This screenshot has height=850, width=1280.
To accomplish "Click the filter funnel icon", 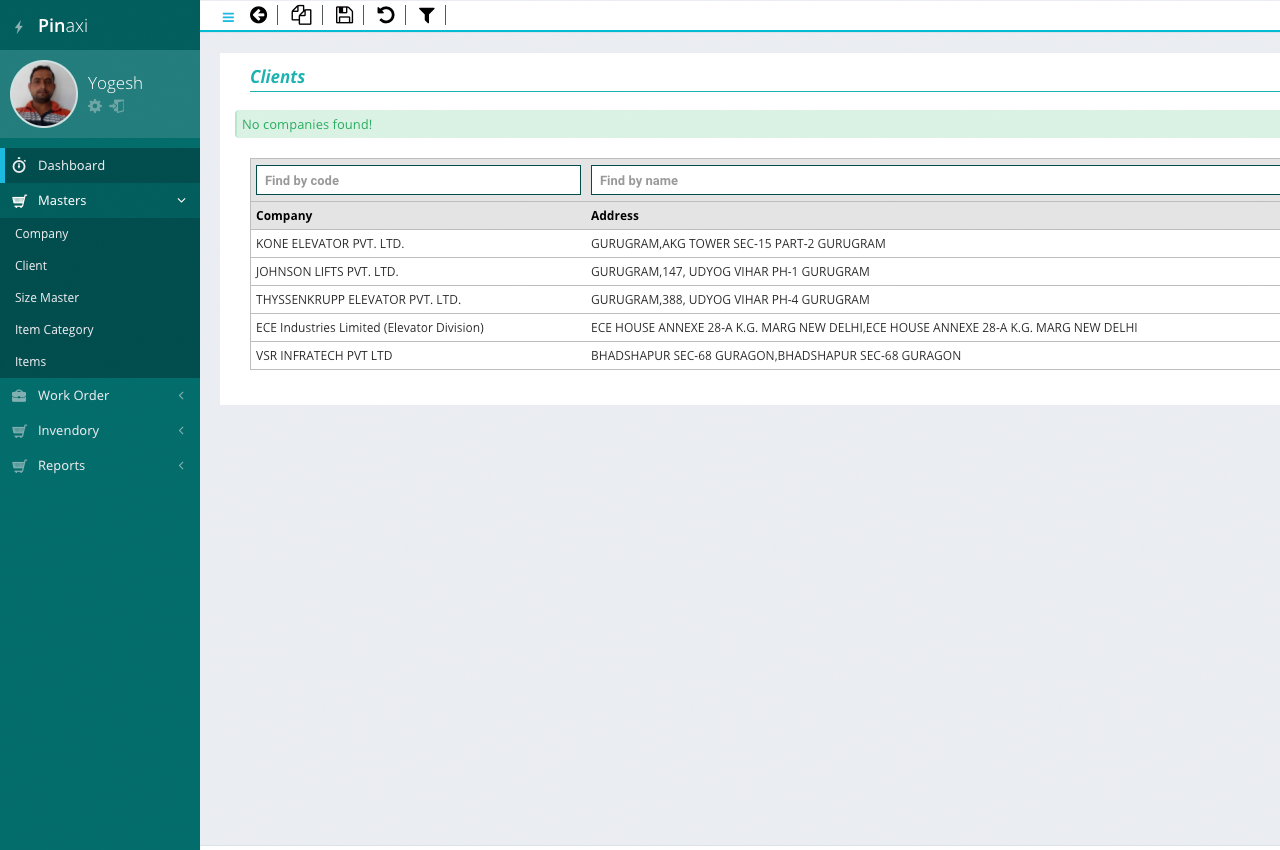I will pos(427,15).
